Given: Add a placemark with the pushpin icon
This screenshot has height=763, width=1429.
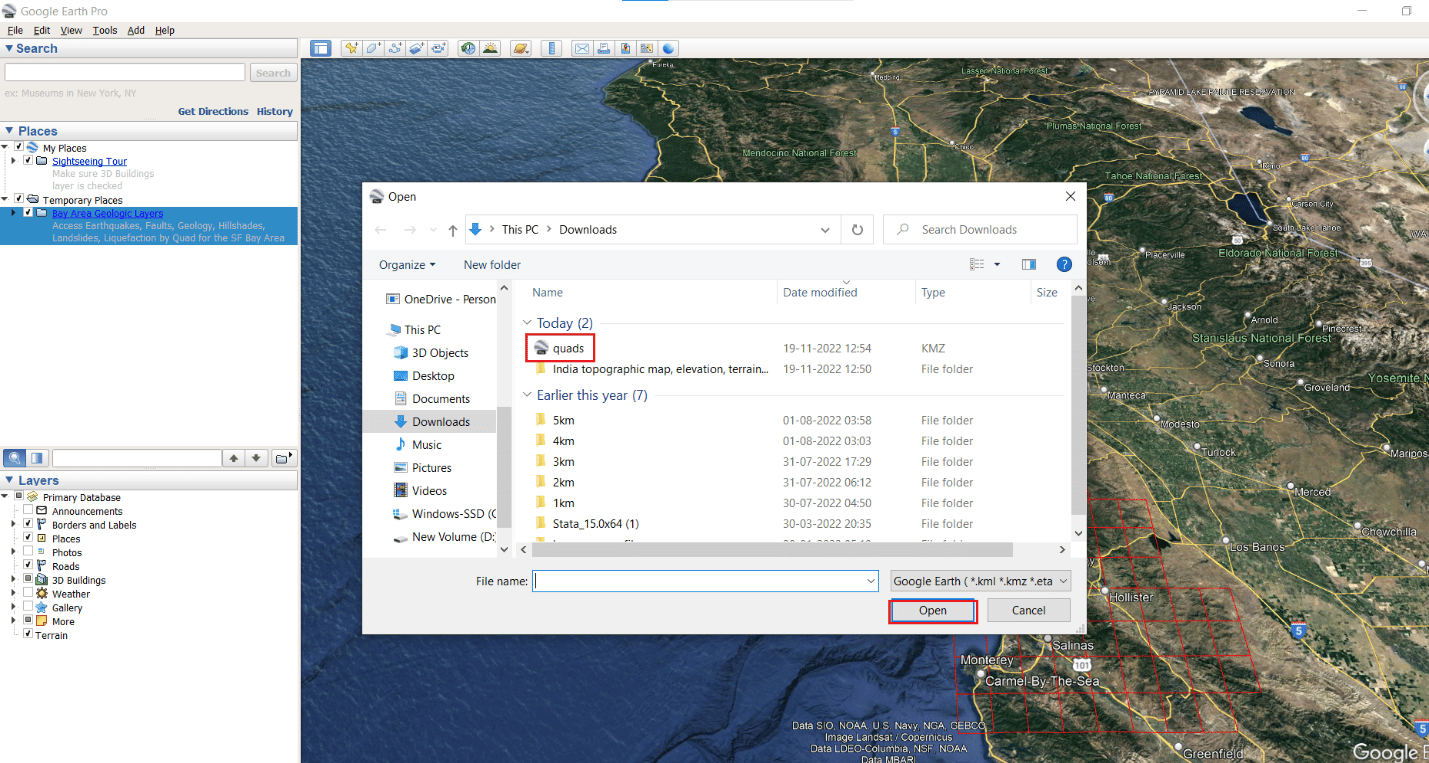Looking at the screenshot, I should (x=352, y=48).
